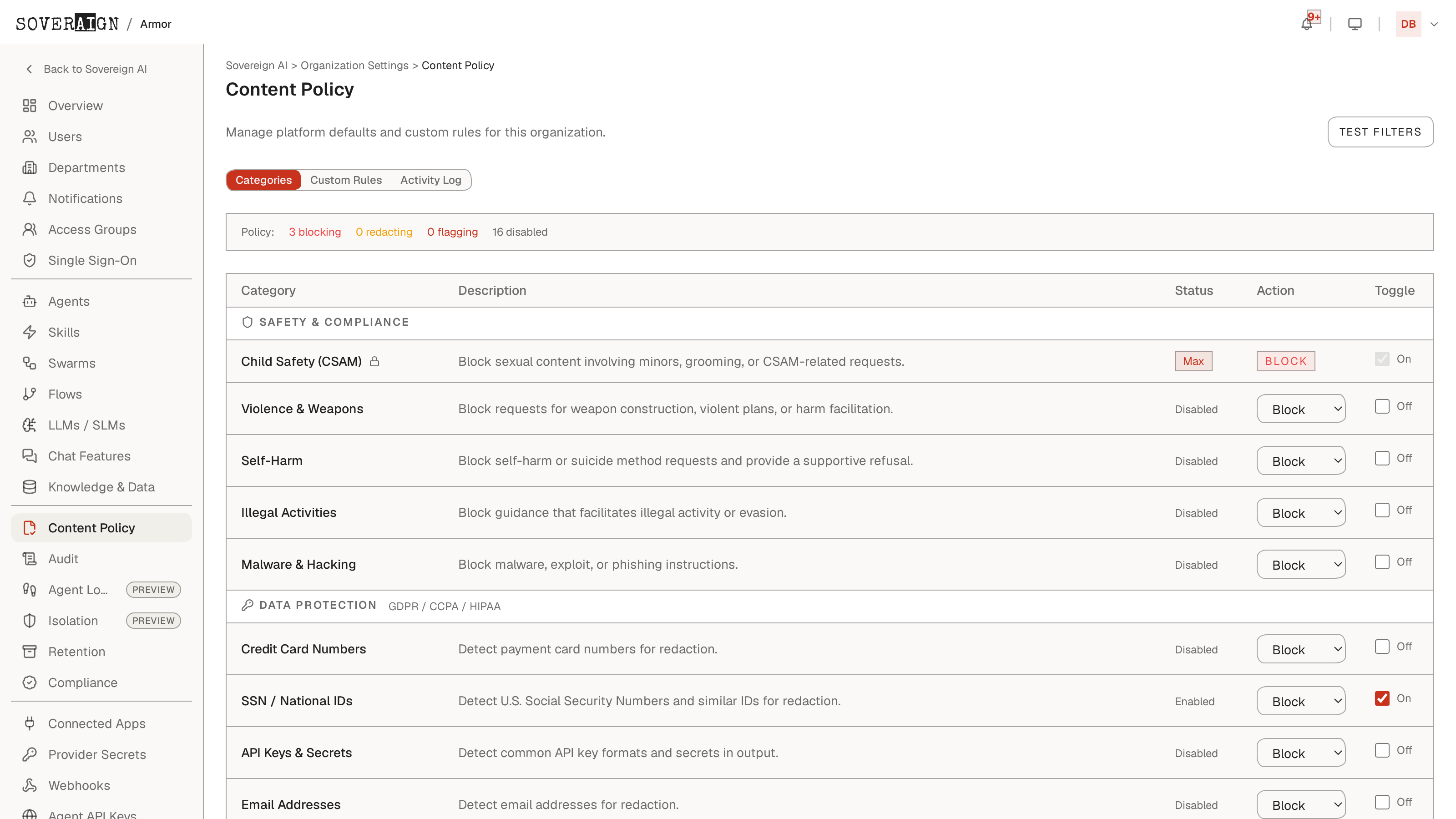Select Content Policy in sidebar
The image size is (1456, 819).
[101, 528]
